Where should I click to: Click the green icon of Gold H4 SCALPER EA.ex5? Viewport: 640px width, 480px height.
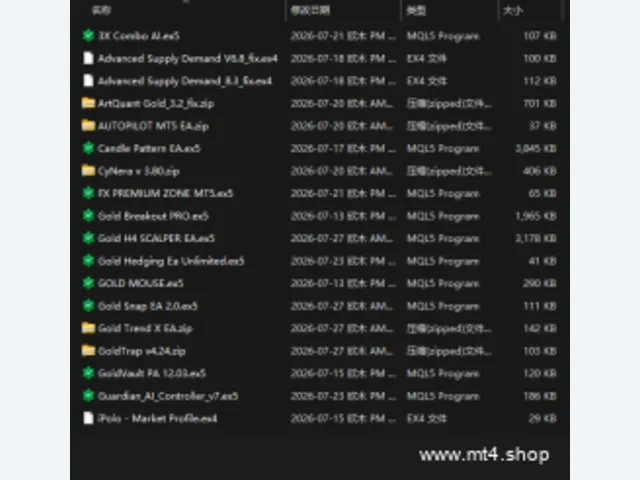(x=88, y=238)
